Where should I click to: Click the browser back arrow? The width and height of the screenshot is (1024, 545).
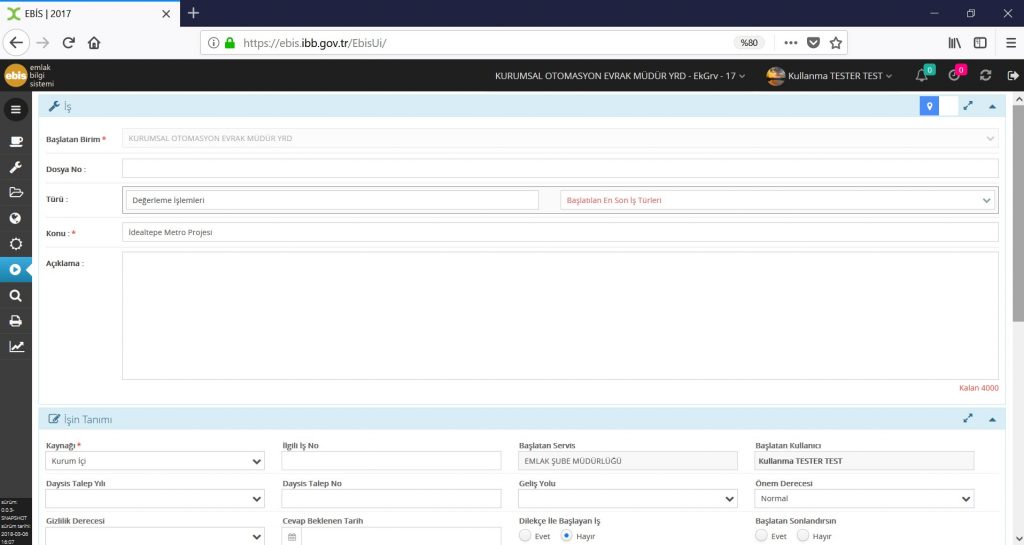[16, 43]
